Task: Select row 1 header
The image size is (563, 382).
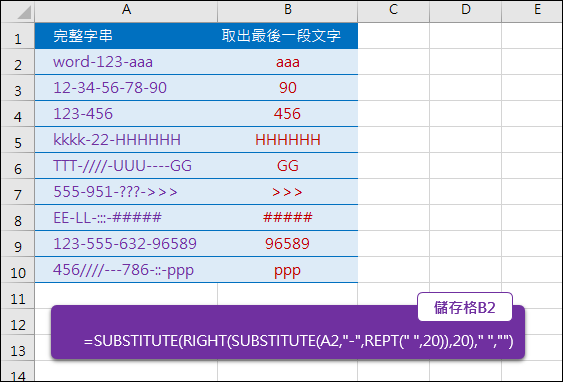Action: point(18,36)
